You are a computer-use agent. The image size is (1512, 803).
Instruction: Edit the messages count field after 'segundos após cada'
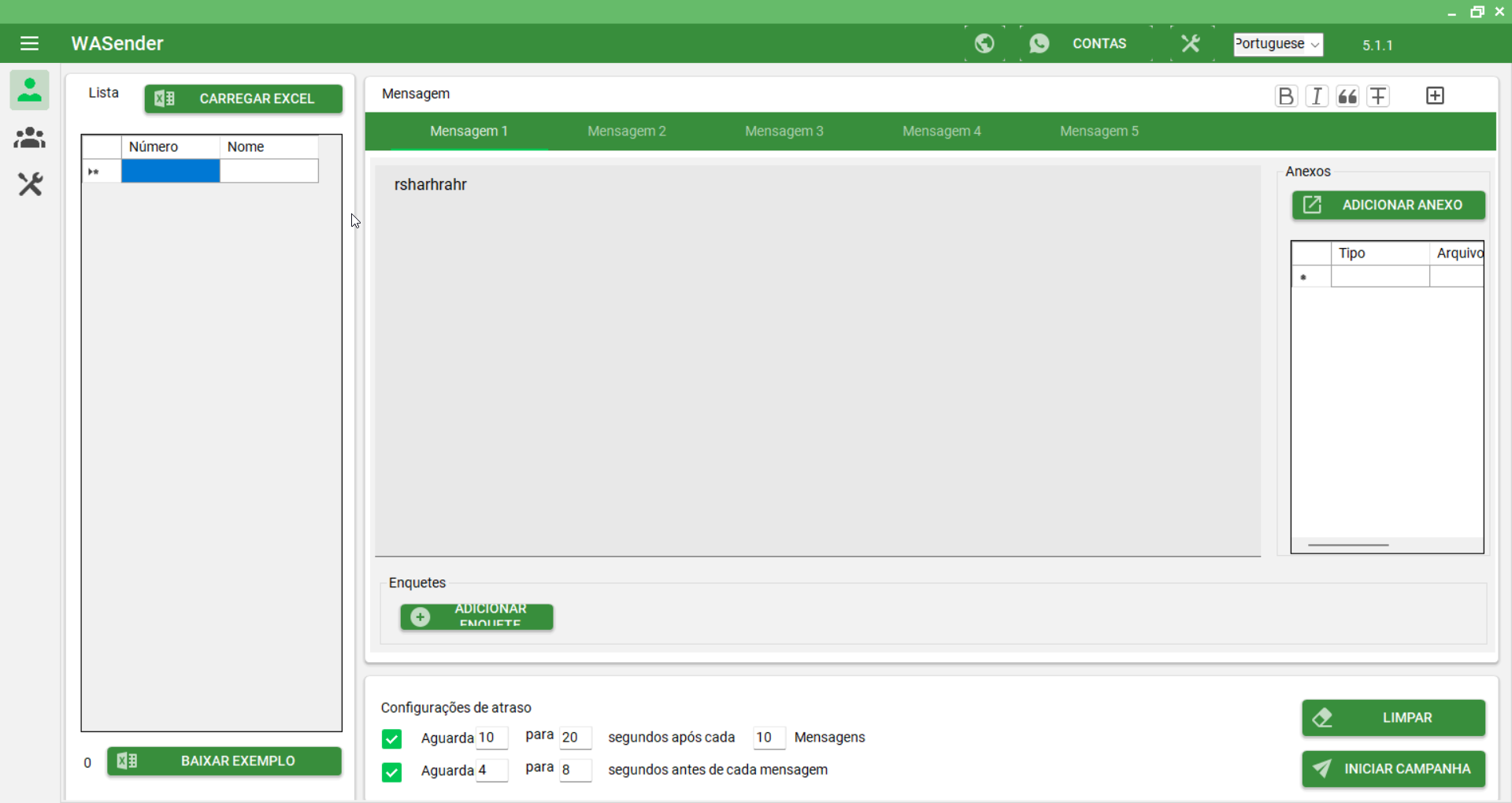click(x=769, y=738)
